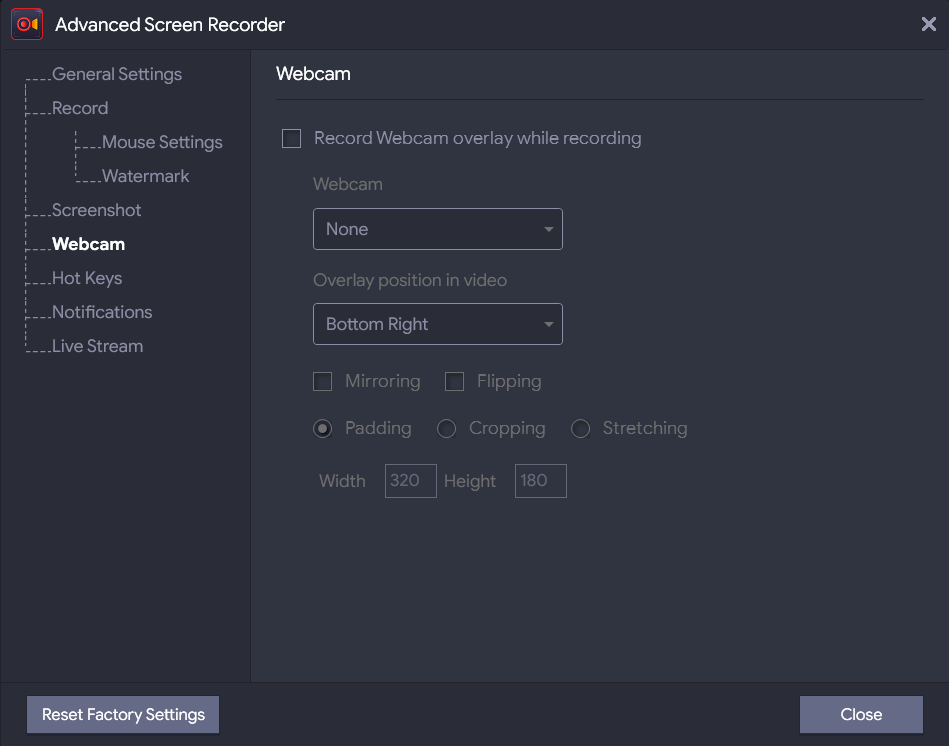The image size is (949, 746).
Task: Open Mouse Settings section
Action: 162,142
